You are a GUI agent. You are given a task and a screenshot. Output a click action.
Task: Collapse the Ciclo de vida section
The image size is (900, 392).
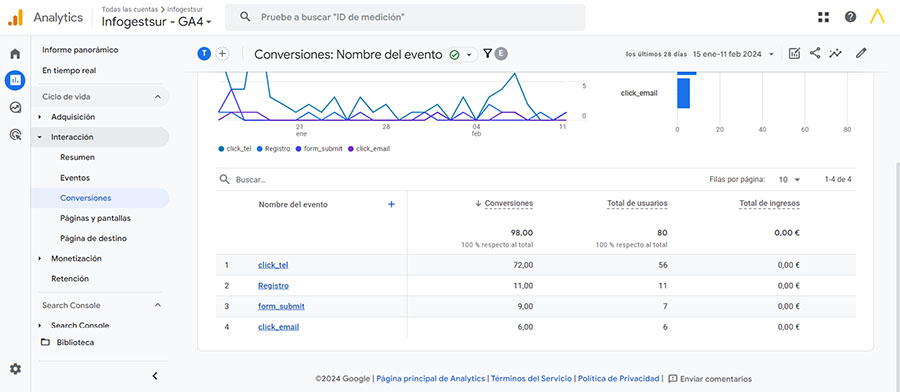[158, 97]
